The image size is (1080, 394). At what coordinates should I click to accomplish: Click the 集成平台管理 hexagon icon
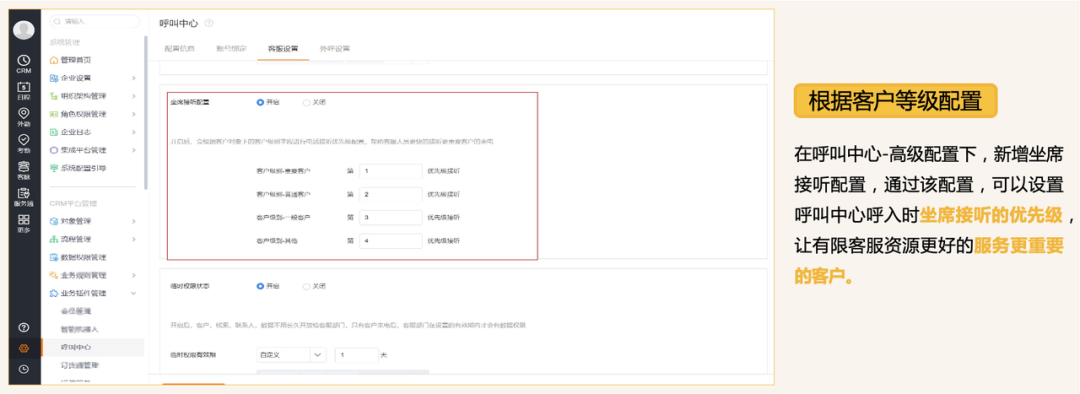tap(54, 149)
